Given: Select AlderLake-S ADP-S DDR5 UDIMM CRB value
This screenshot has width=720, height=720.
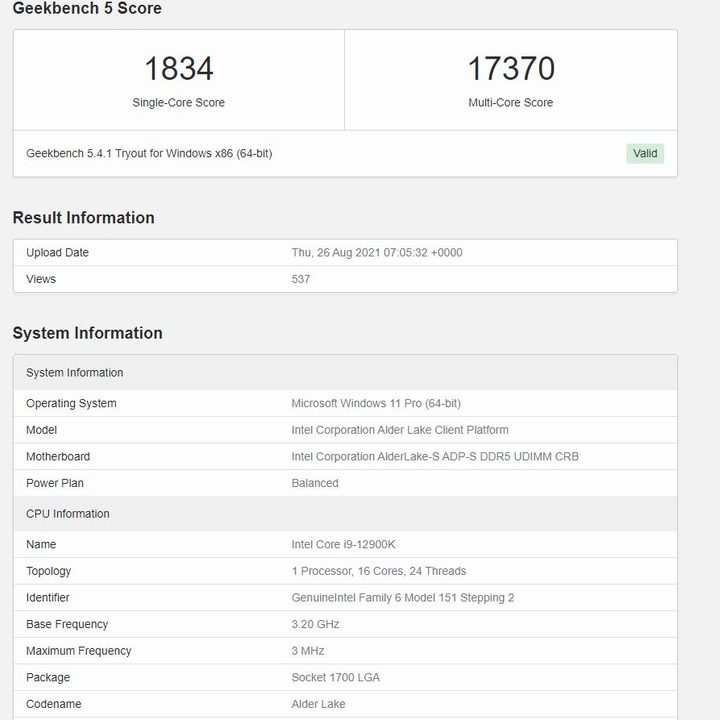Looking at the screenshot, I should coord(435,456).
